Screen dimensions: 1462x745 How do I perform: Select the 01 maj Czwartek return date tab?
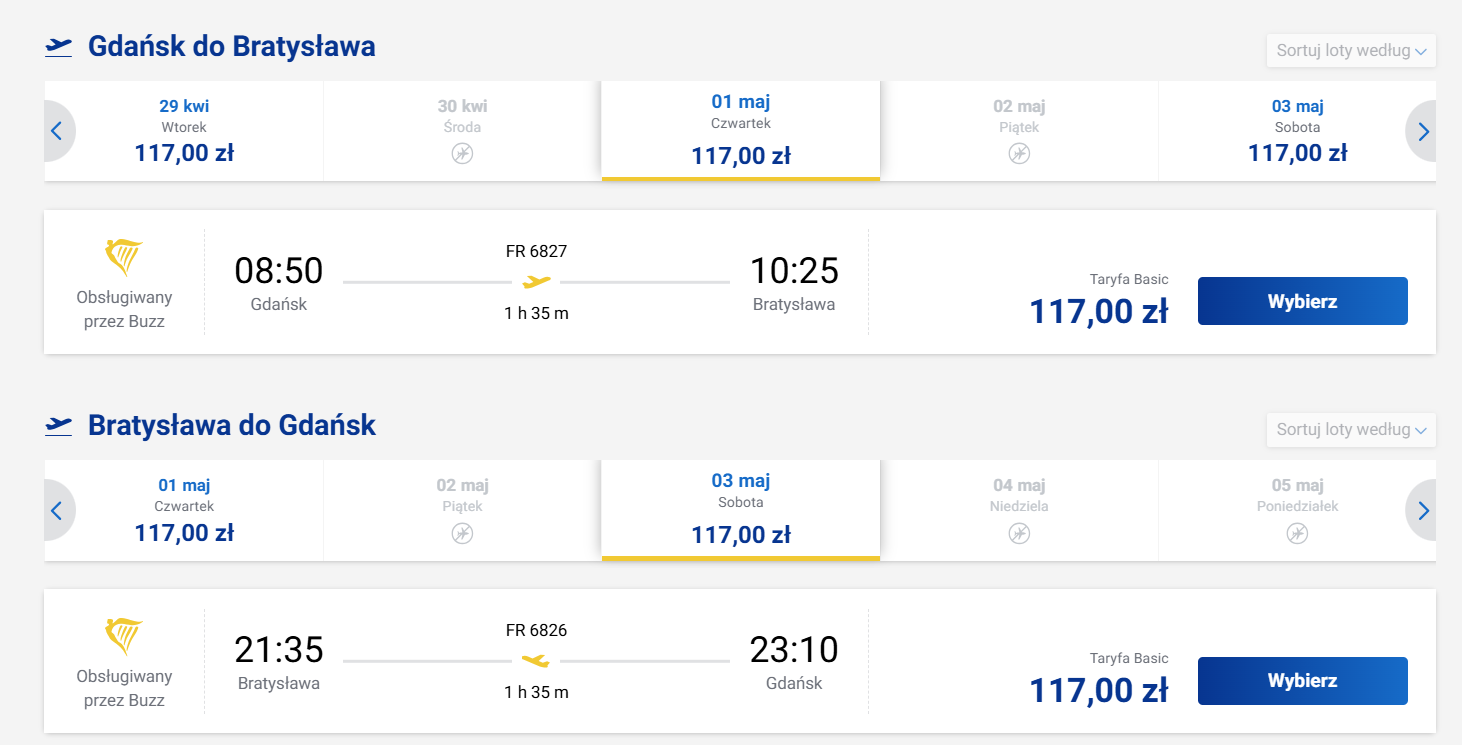point(184,510)
